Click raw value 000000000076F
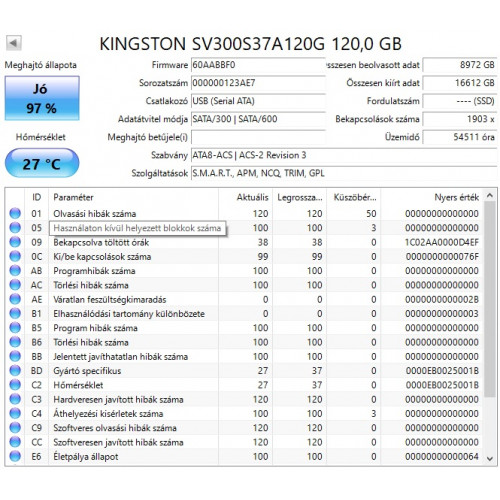Image resolution: width=500 pixels, height=500 pixels. [x=442, y=257]
